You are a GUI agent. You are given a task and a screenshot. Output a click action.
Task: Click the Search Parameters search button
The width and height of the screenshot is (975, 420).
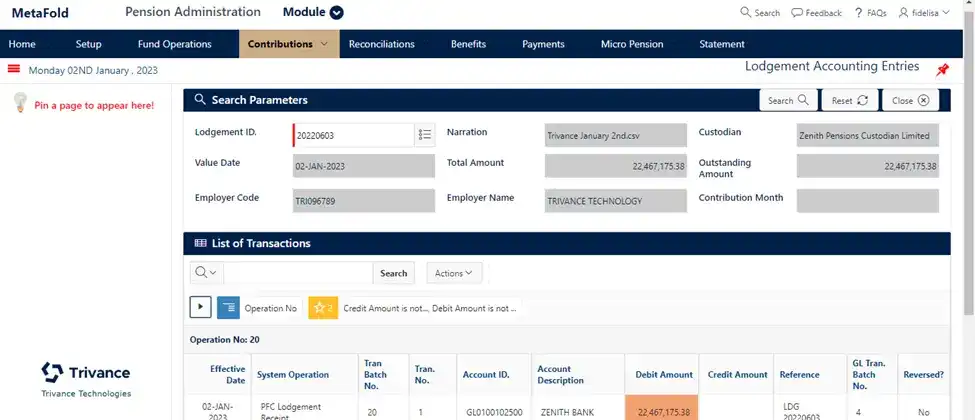tap(788, 100)
